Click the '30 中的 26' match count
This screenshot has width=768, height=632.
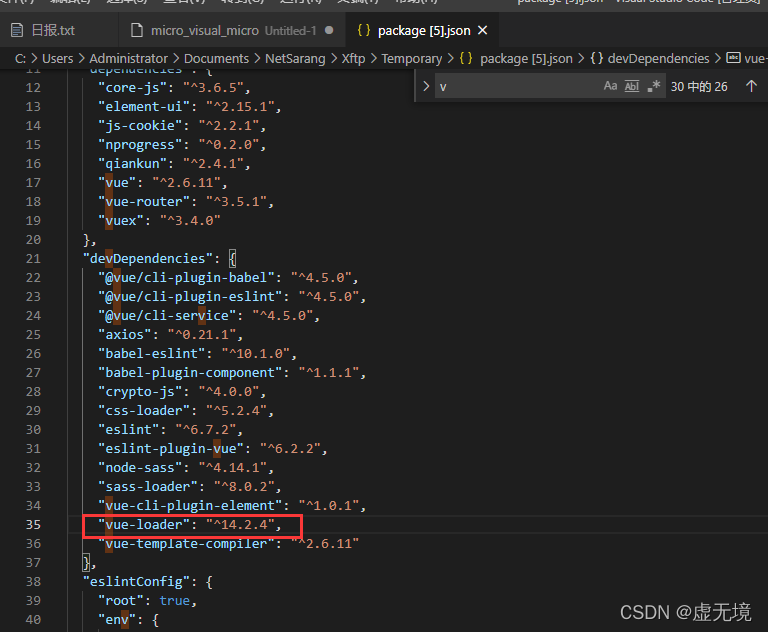coord(699,87)
